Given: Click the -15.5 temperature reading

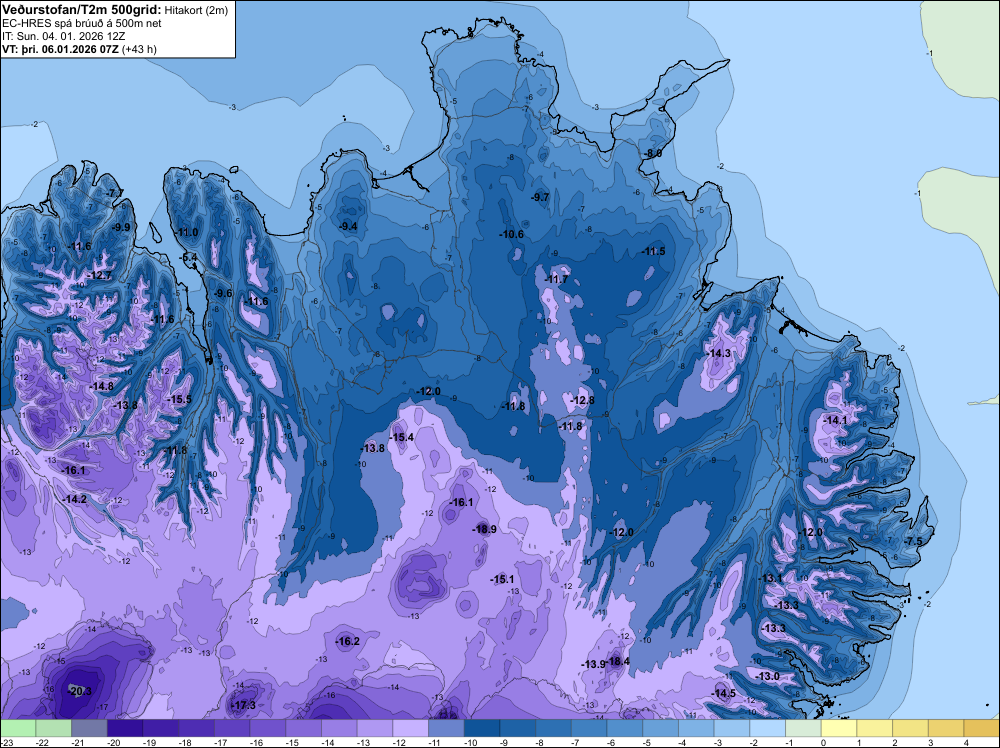Looking at the screenshot, I should click(179, 400).
